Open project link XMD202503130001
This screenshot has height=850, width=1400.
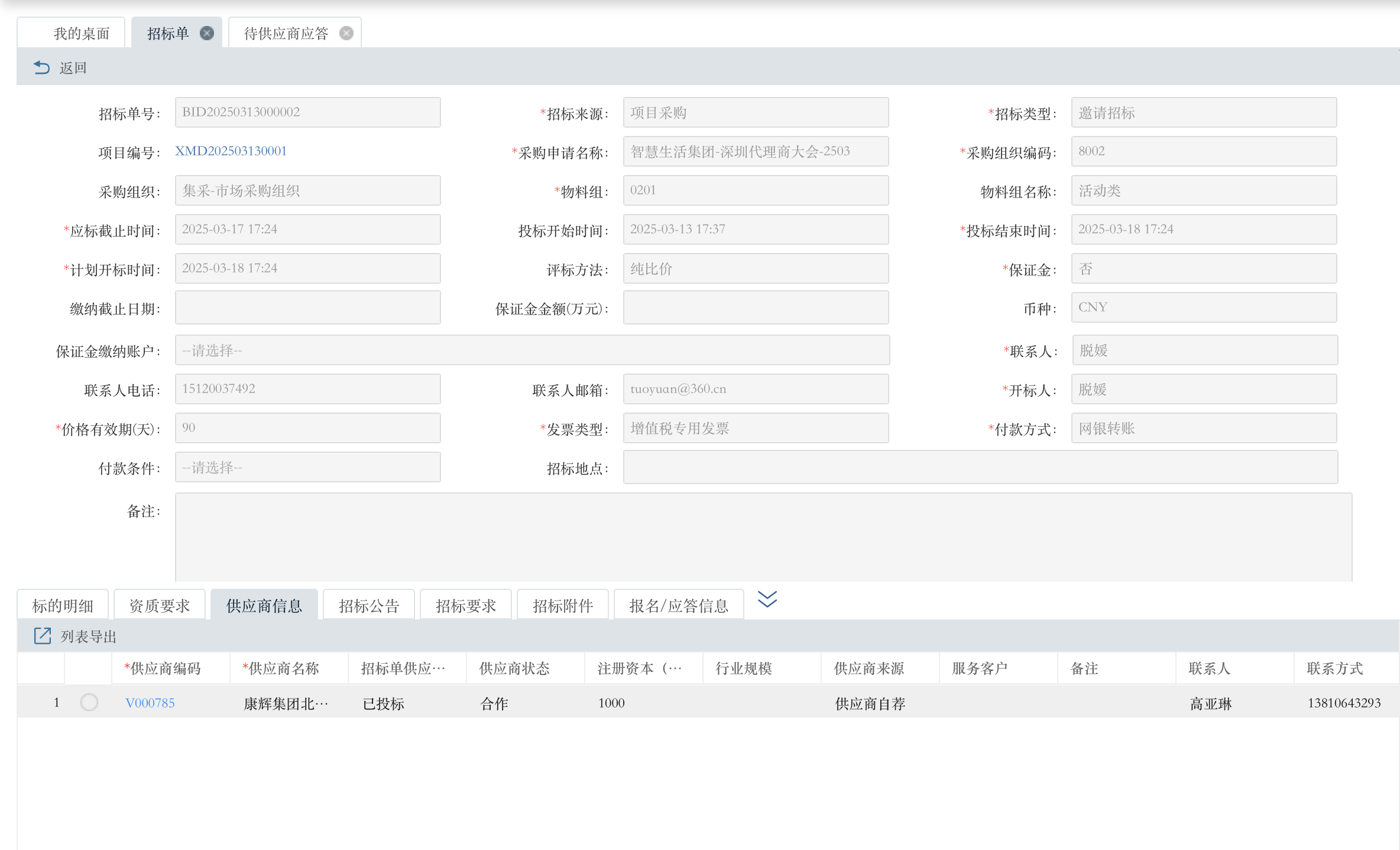[231, 151]
